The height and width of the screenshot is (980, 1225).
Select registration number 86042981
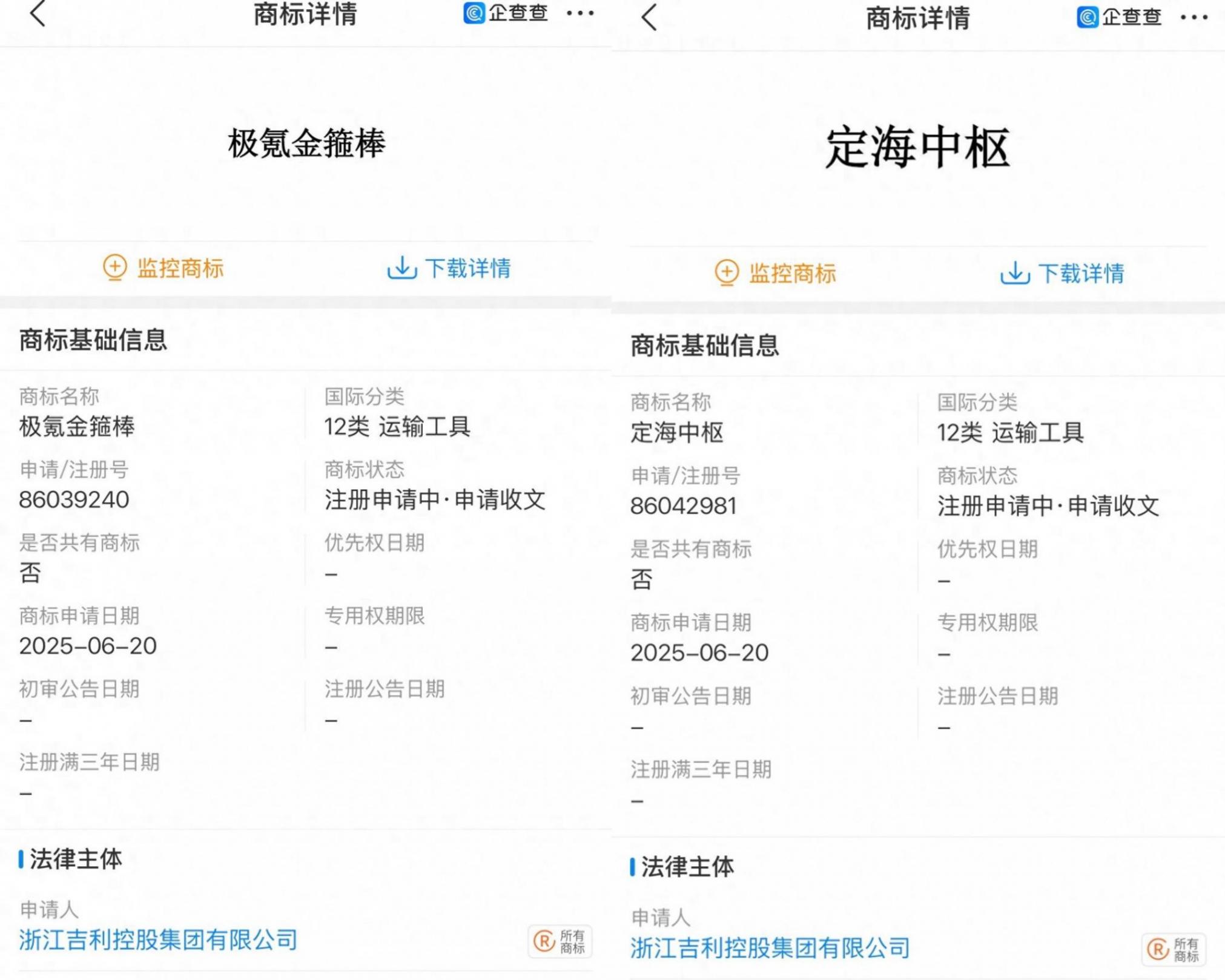click(683, 506)
